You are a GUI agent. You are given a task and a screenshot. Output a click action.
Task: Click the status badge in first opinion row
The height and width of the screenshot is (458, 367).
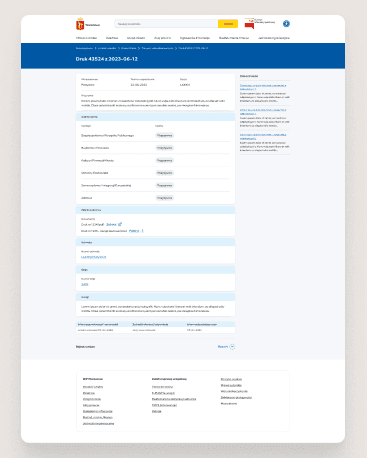click(x=165, y=136)
